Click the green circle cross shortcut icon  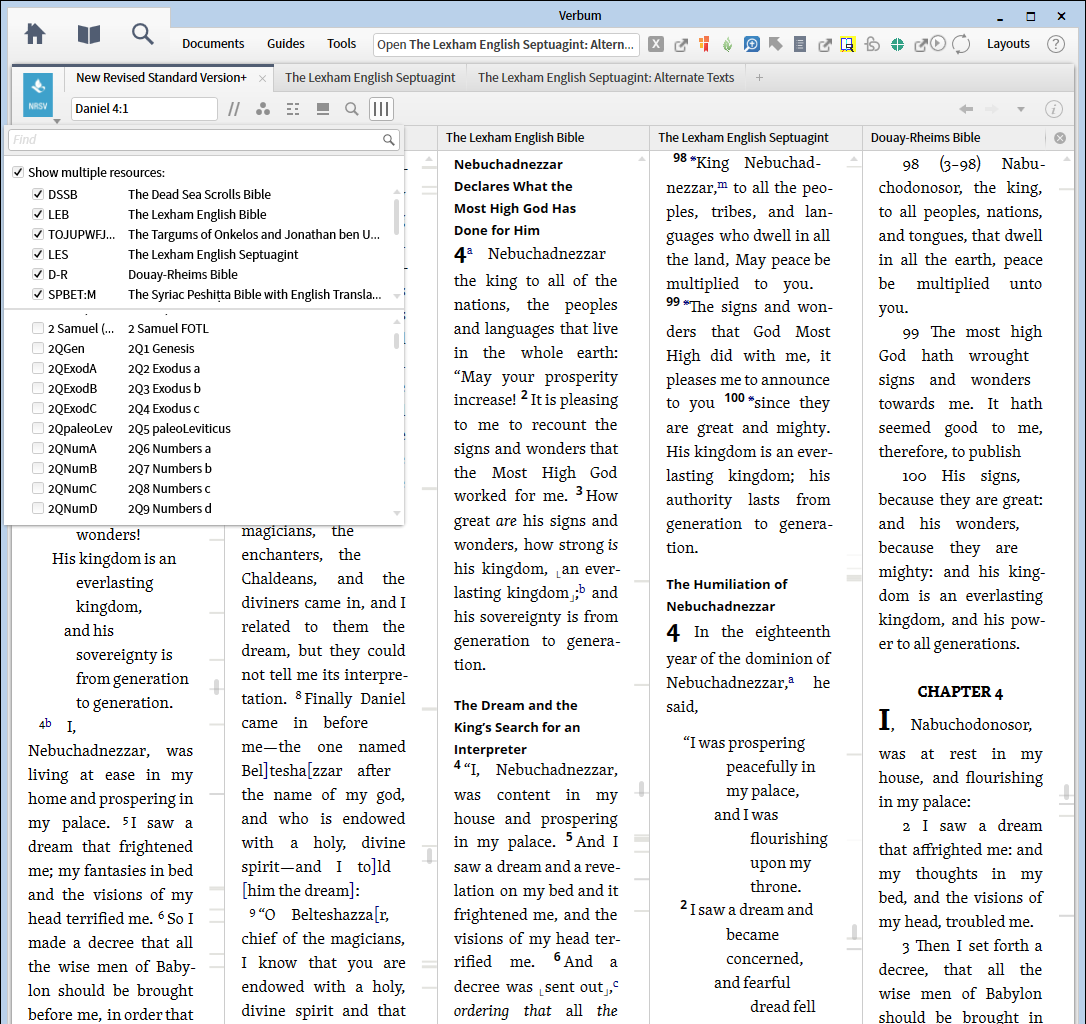897,44
